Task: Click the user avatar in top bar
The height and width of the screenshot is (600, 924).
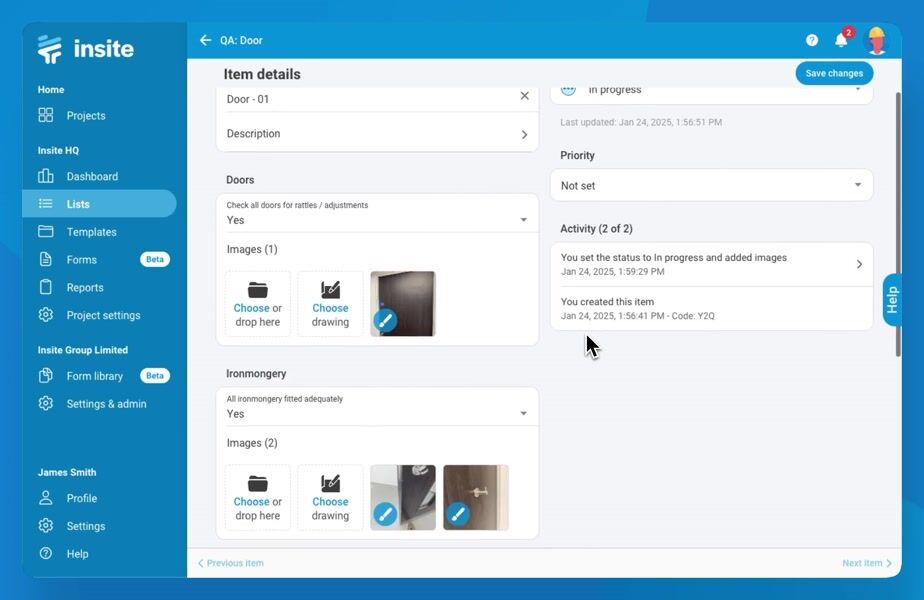Action: point(876,40)
